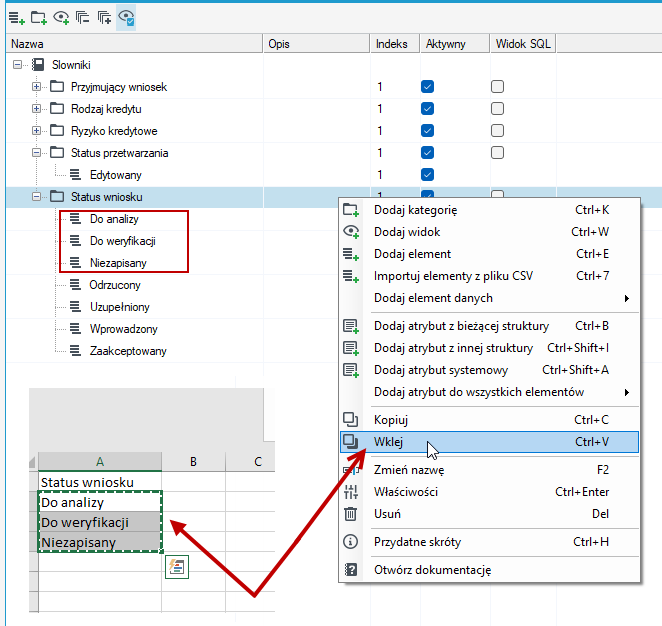662x626 pixels.
Task: Click the Indeks column header
Action: point(395,44)
